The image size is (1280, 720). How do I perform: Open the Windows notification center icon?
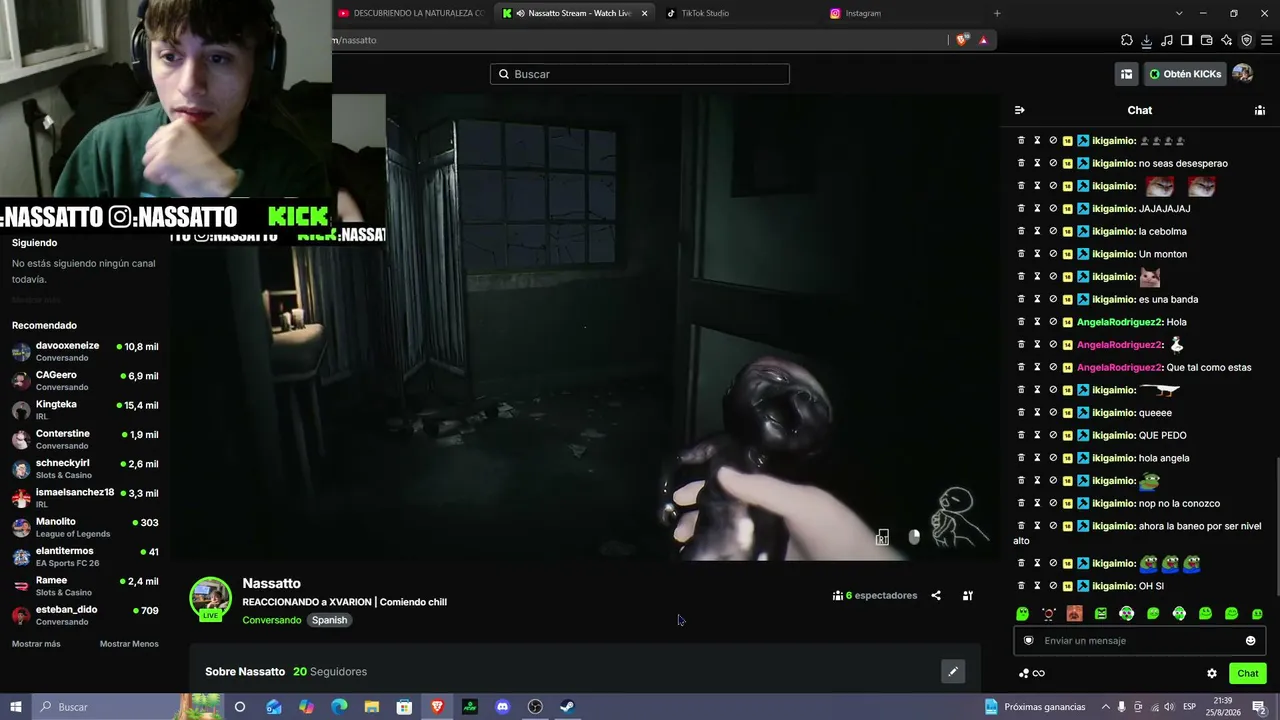(1258, 707)
